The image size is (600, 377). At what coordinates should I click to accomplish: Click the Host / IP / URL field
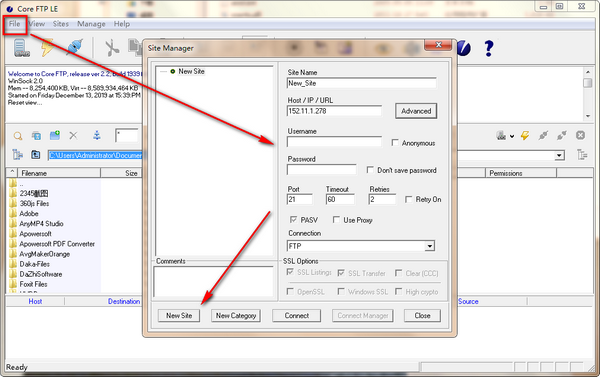[334, 111]
